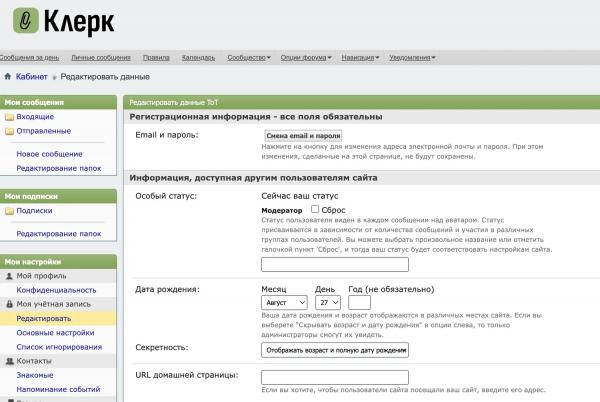Click the Моя учётная запись sidebar heading
Viewport: 600px width, 402px height.
pyautogui.click(x=54, y=304)
